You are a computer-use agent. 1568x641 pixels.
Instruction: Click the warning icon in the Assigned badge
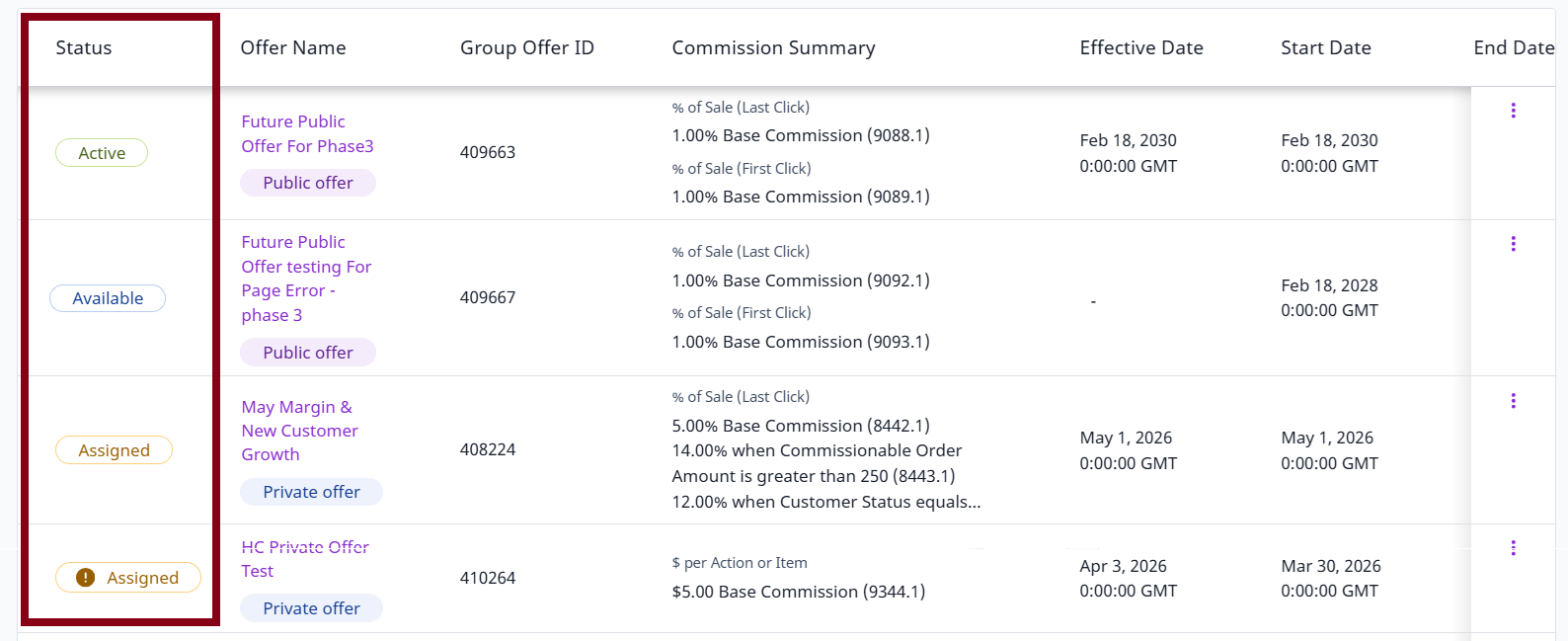point(86,578)
